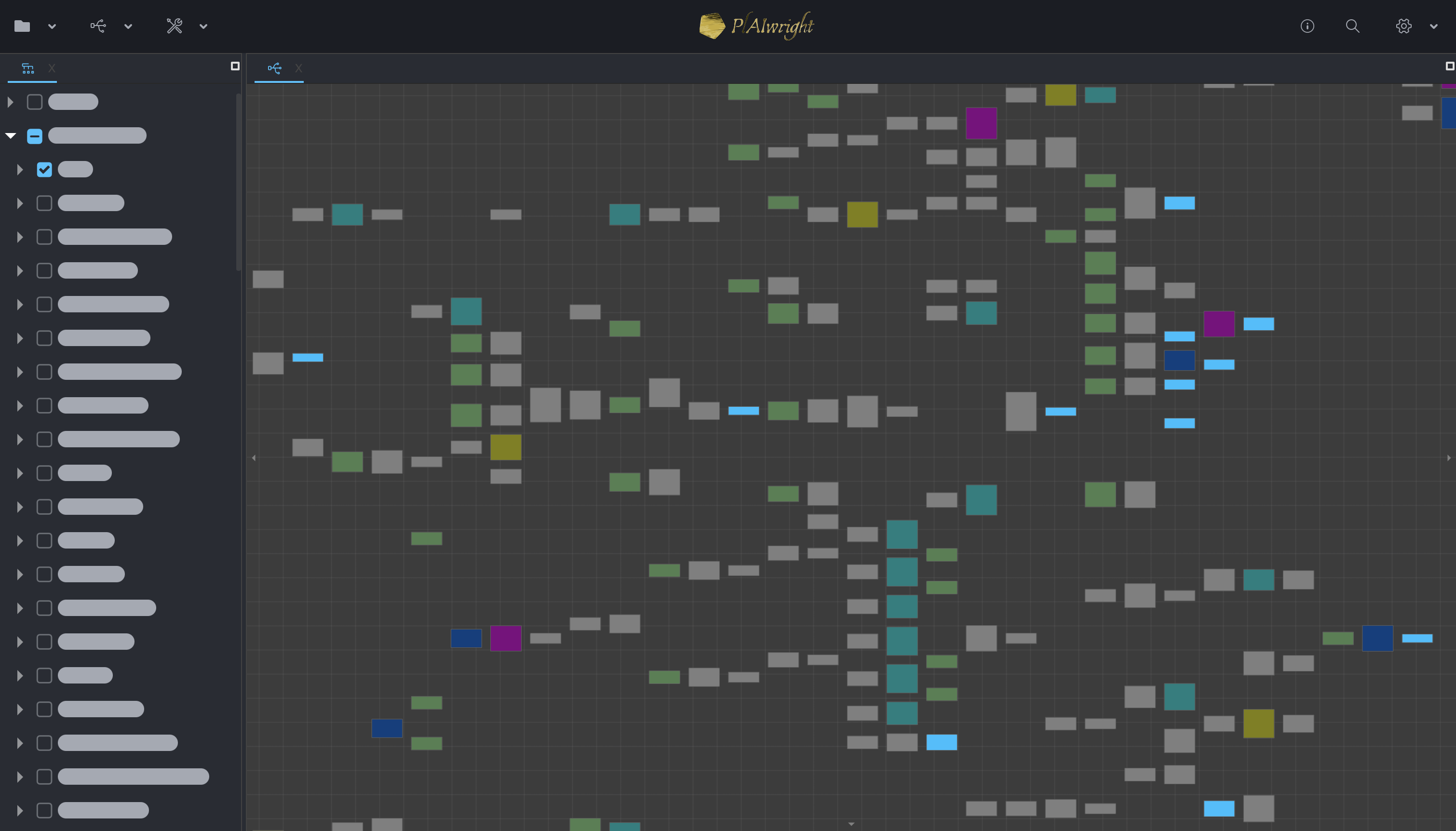Viewport: 1456px width, 831px height.
Task: Enable the topmost tree item's checkbox
Action: tap(34, 101)
